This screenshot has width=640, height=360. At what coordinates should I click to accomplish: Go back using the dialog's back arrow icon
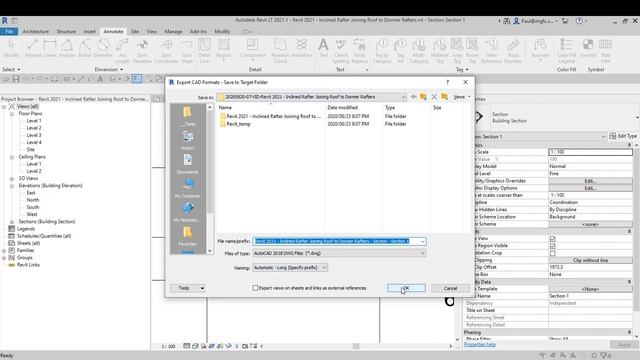(x=413, y=97)
